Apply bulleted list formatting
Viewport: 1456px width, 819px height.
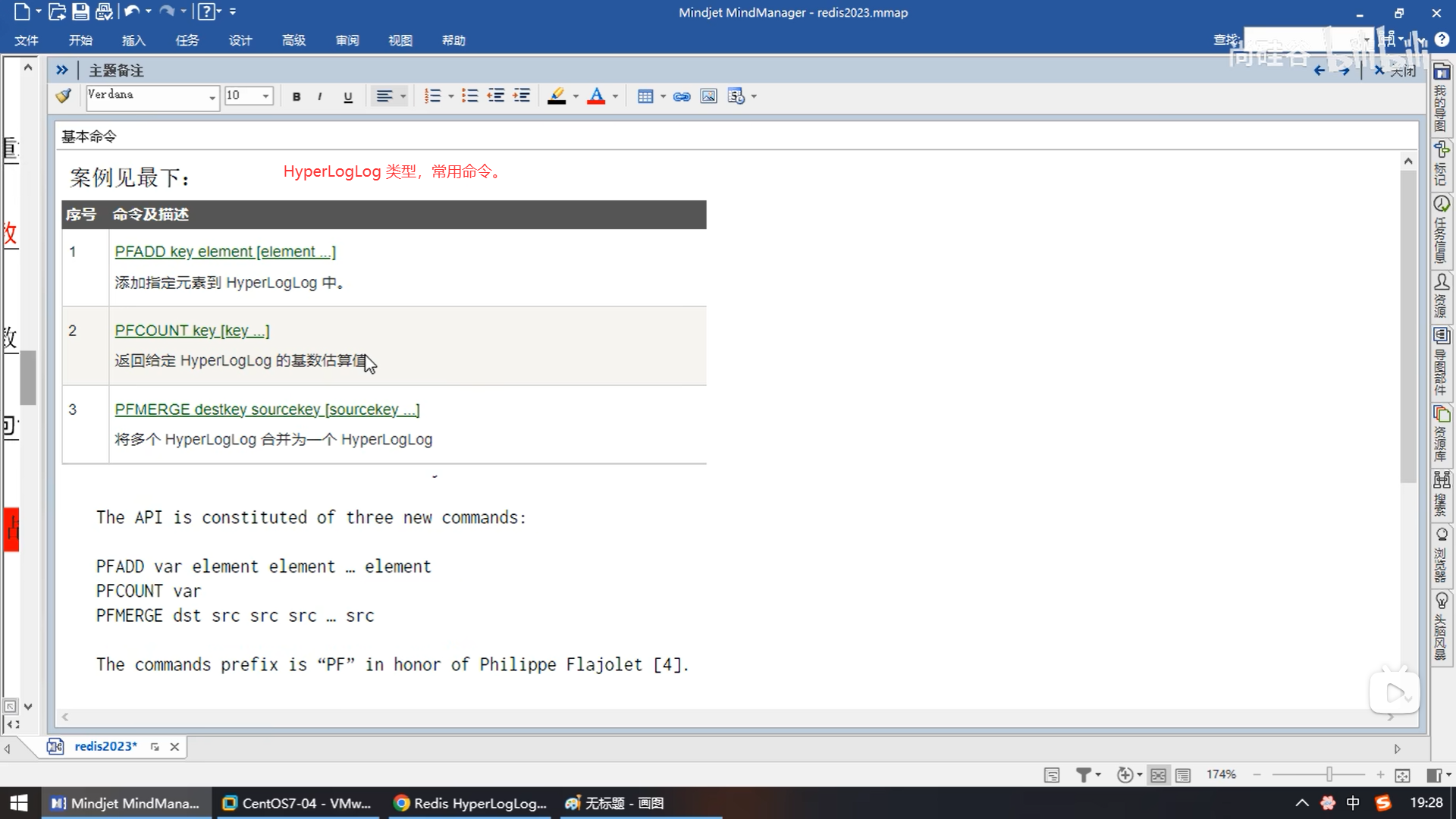click(x=469, y=96)
